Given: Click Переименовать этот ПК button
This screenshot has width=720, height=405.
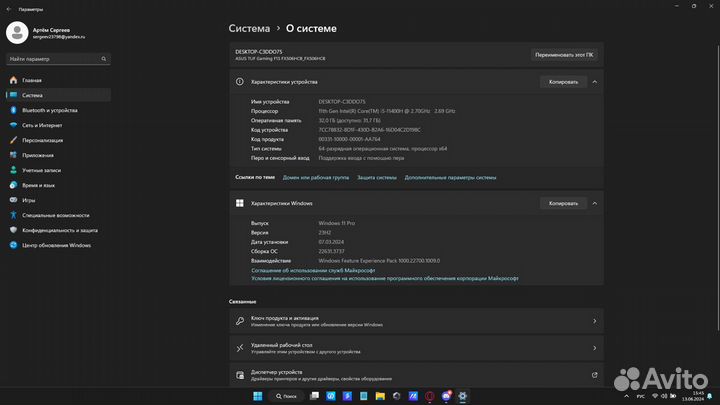Looking at the screenshot, I should click(x=566, y=54).
